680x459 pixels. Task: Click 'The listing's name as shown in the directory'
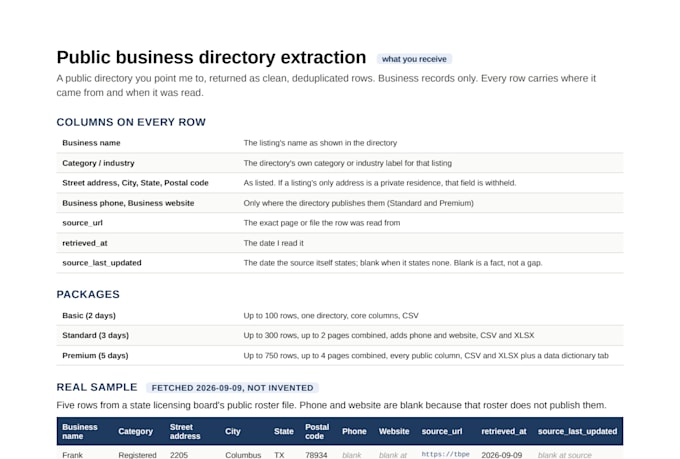pos(320,143)
